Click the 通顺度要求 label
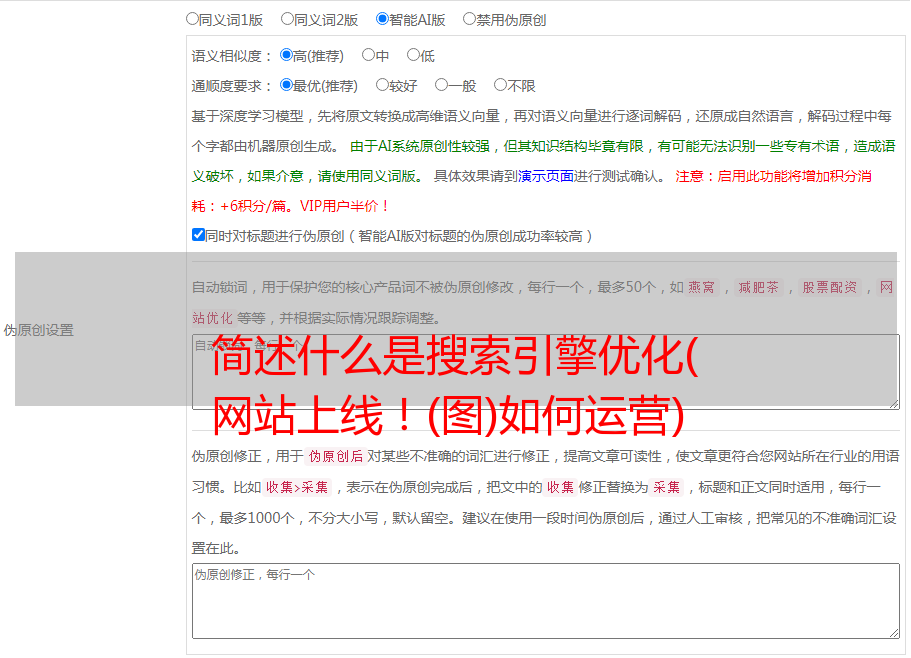This screenshot has height=658, width=911. click(232, 86)
